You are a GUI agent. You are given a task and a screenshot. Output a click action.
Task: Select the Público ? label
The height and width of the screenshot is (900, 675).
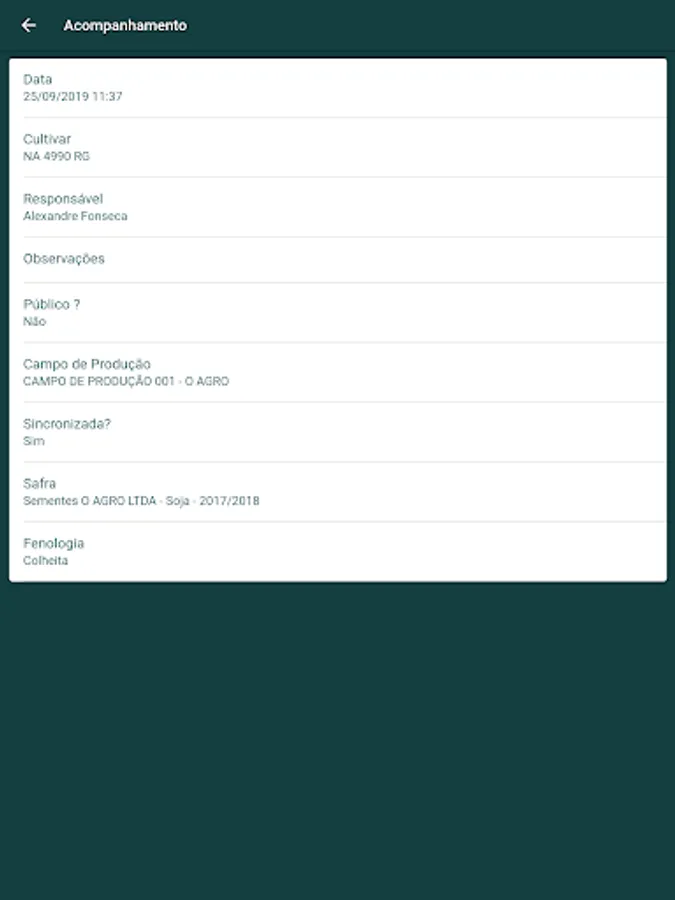pos(52,304)
